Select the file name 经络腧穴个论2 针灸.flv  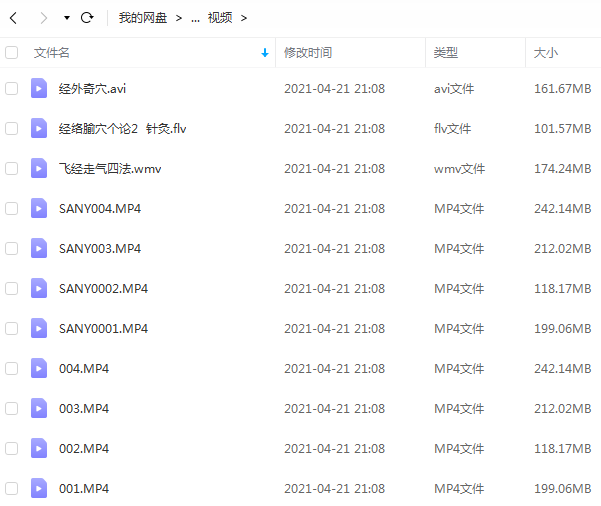pyautogui.click(x=122, y=128)
